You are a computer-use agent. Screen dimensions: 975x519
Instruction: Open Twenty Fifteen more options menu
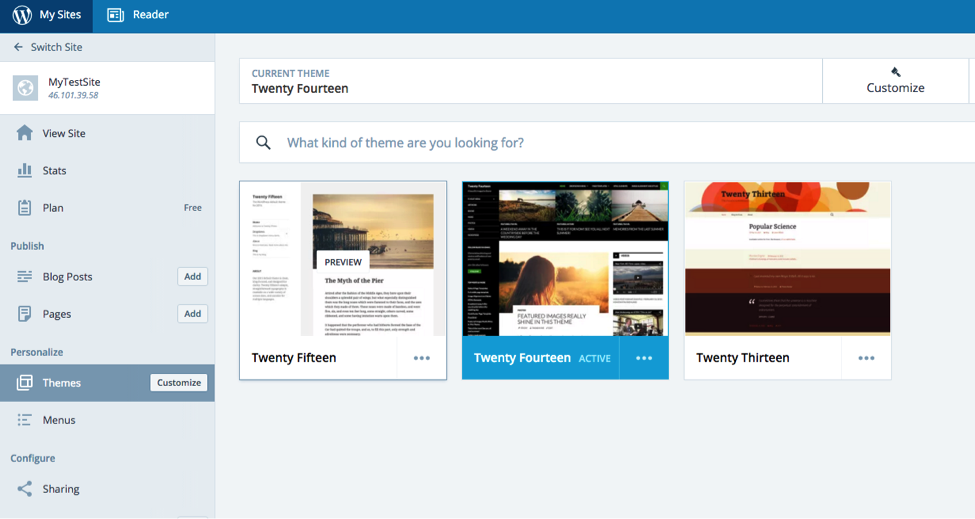pos(422,358)
